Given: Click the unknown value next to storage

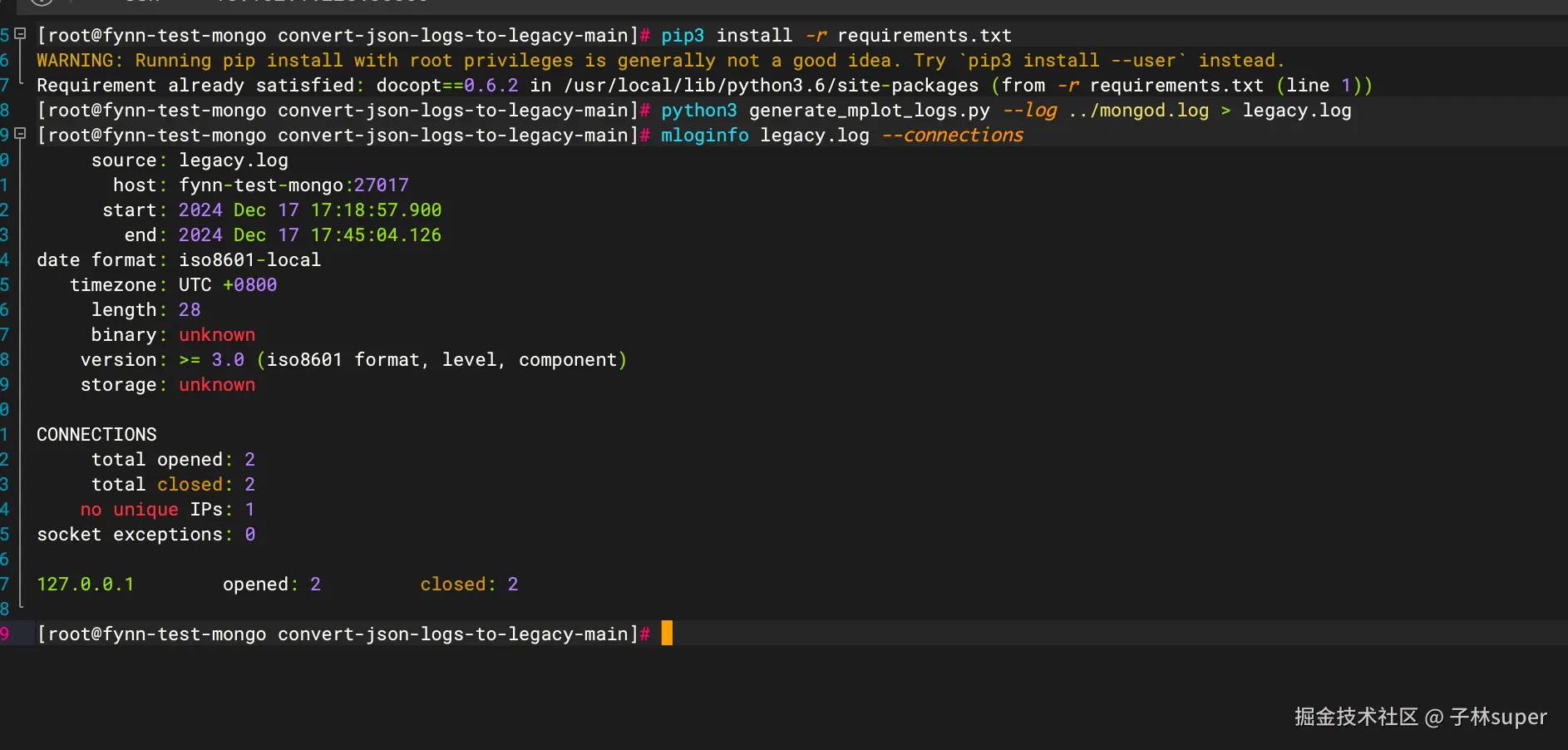Looking at the screenshot, I should [x=217, y=385].
